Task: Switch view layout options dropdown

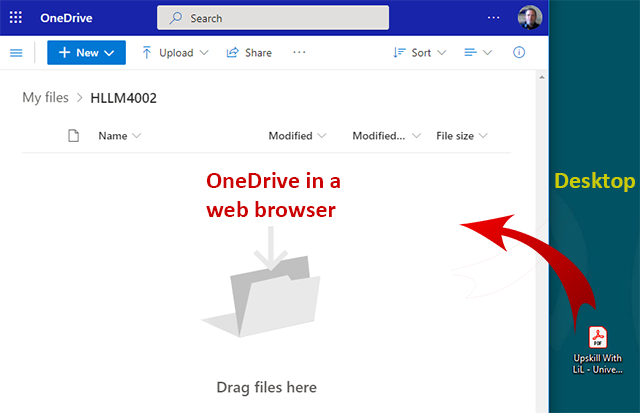Action: click(x=478, y=52)
